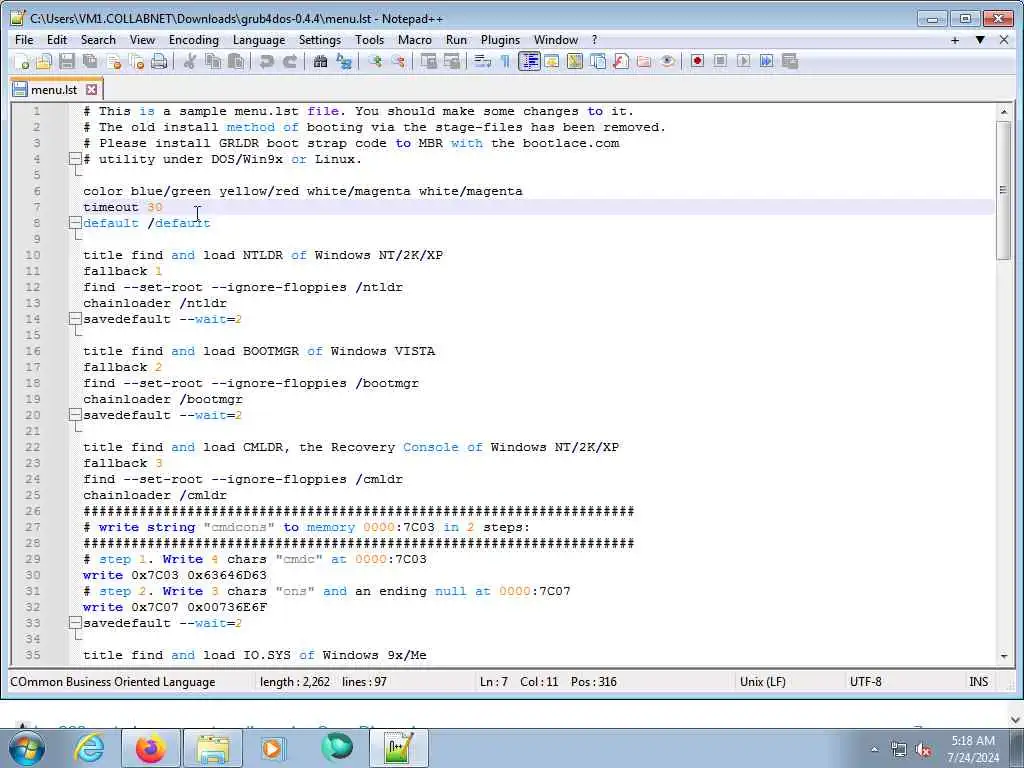Open the Replace dialog from toolbar
The height and width of the screenshot is (768, 1024).
click(344, 61)
